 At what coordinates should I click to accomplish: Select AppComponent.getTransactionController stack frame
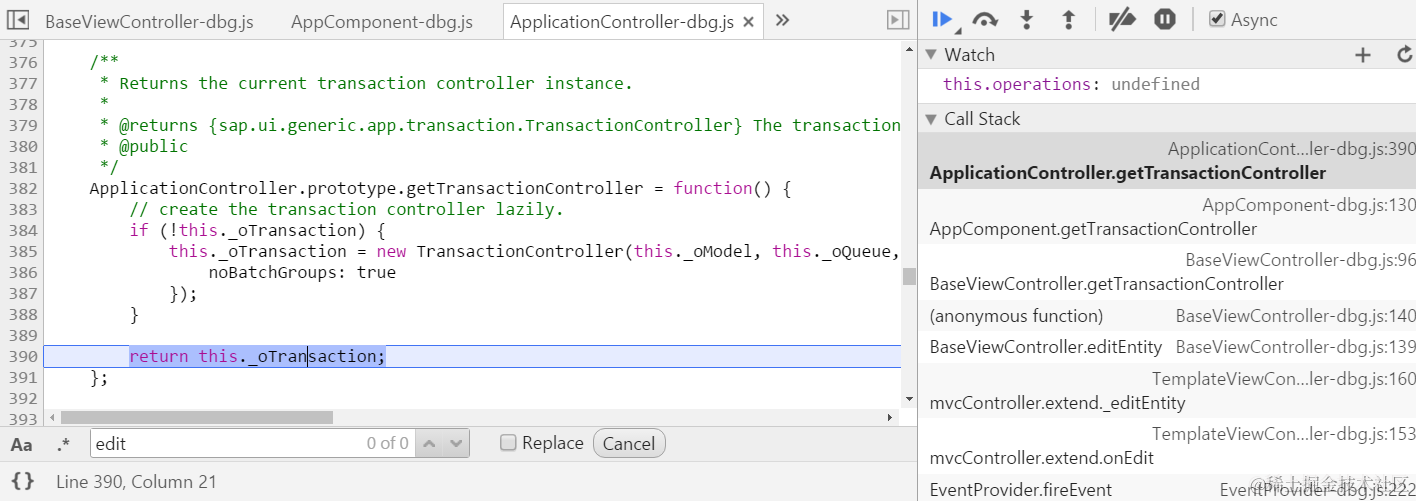tap(1167, 217)
